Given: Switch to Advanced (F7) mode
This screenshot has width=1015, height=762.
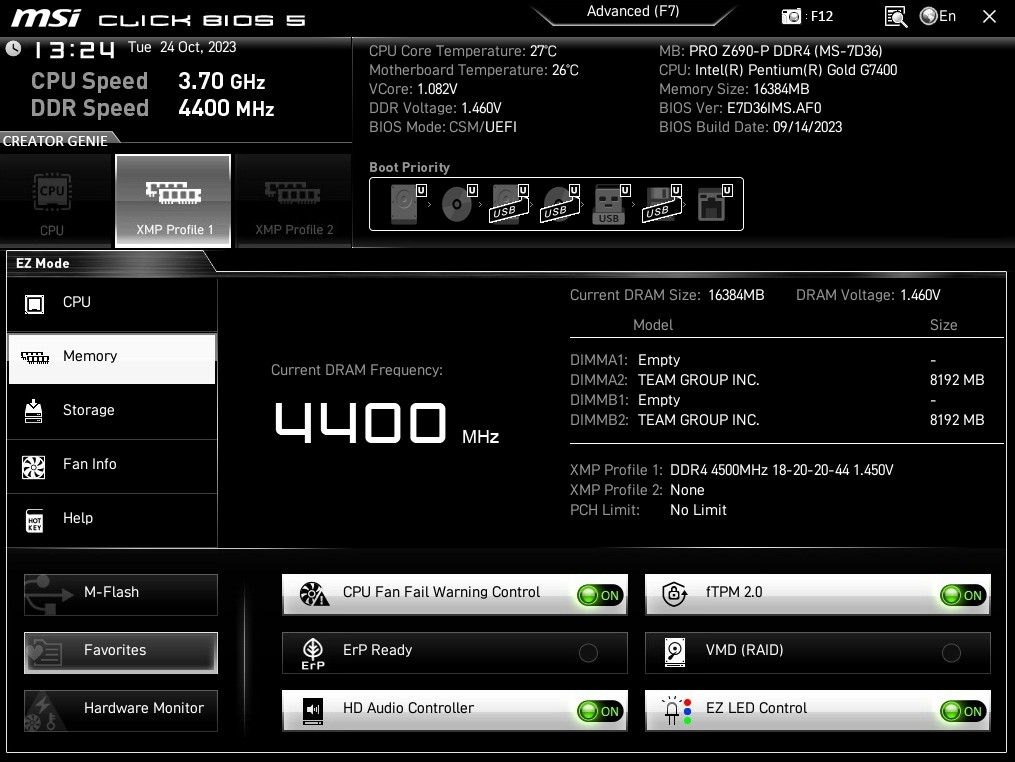Looking at the screenshot, I should tap(632, 12).
